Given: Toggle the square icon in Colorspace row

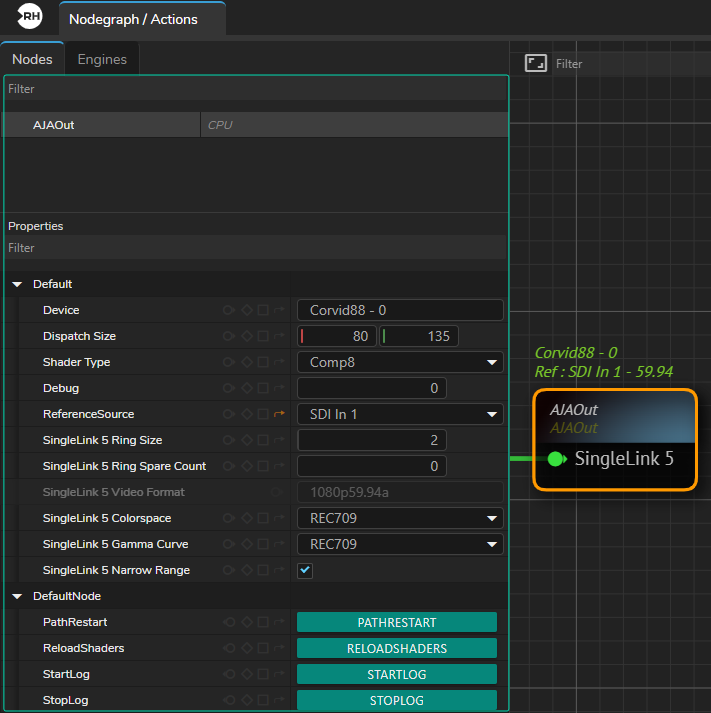Looking at the screenshot, I should (263, 518).
